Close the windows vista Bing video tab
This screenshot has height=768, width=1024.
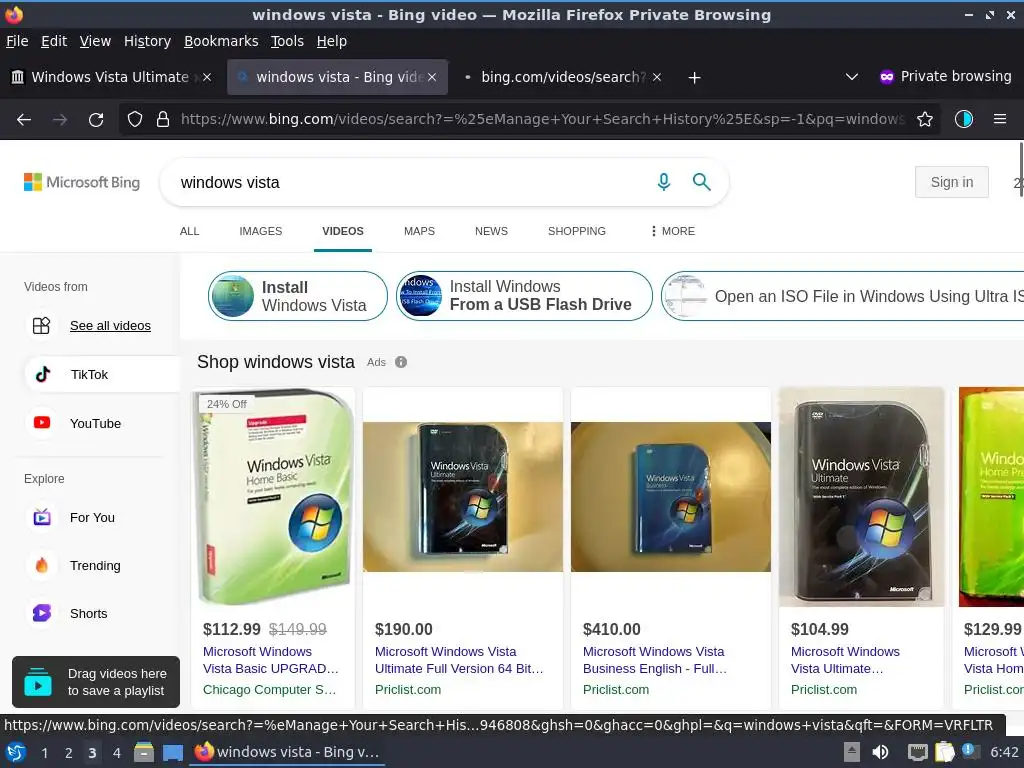coord(432,77)
